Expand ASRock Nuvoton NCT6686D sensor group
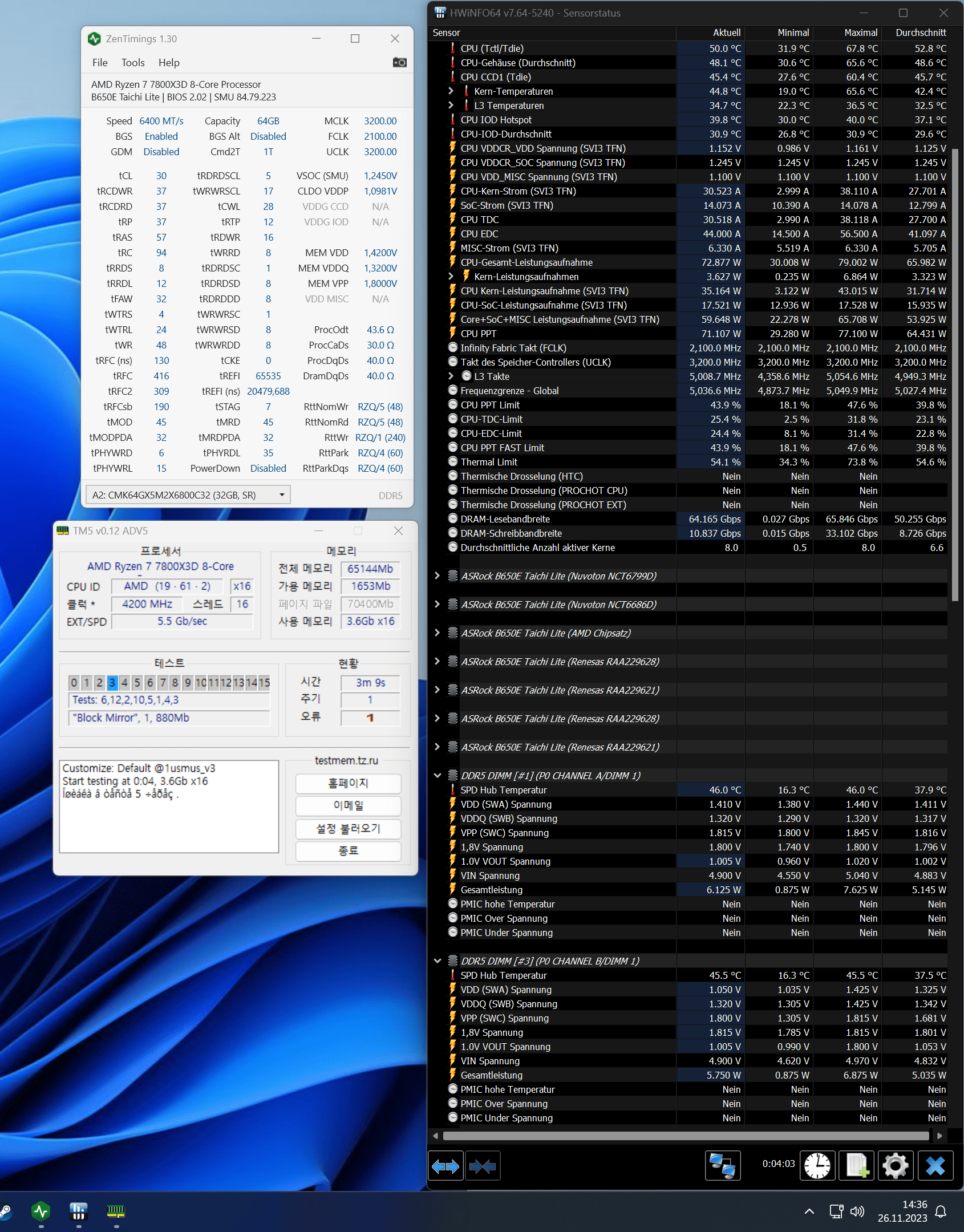Image resolution: width=964 pixels, height=1232 pixels. point(437,604)
